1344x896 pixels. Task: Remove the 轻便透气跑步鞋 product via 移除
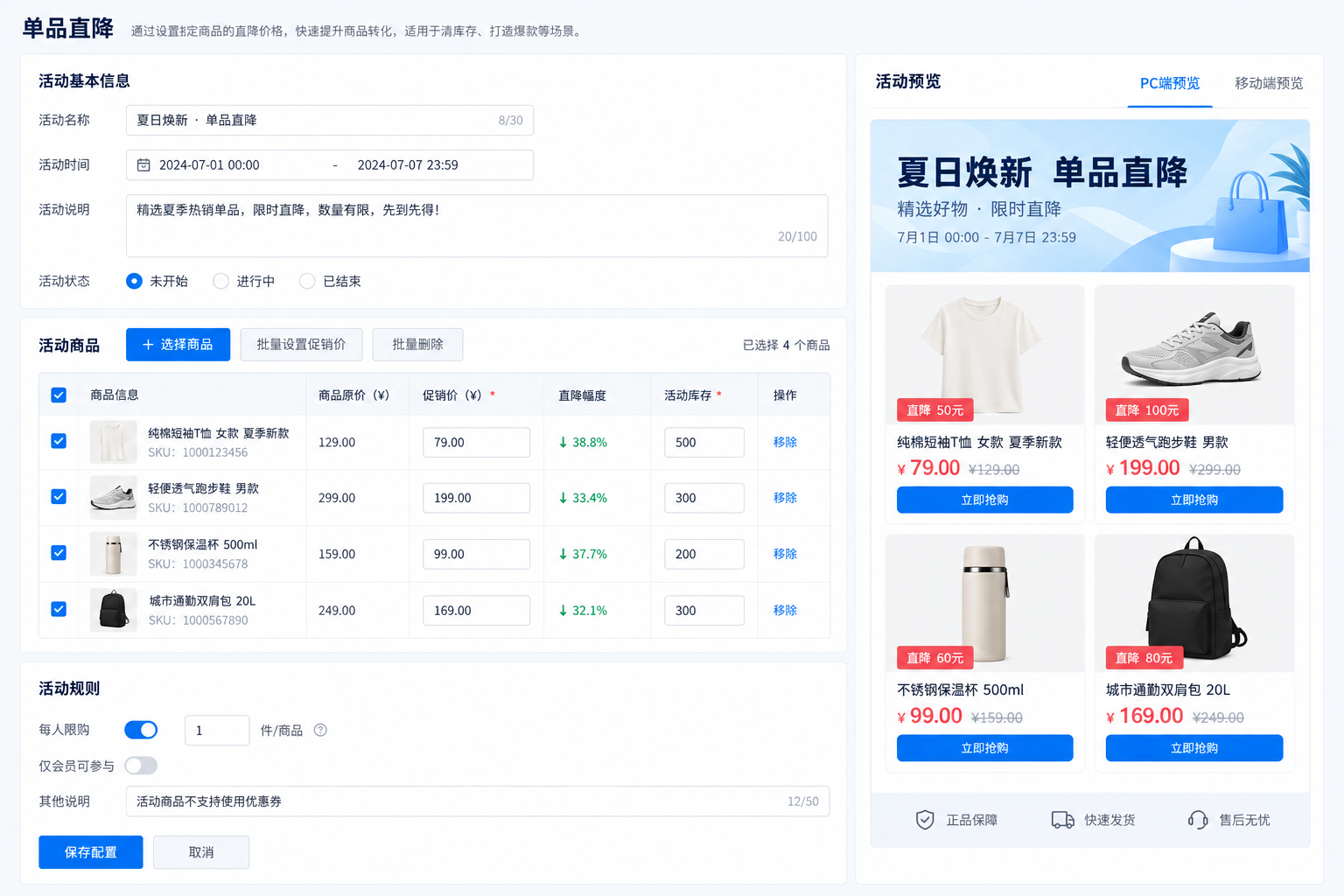pos(785,498)
